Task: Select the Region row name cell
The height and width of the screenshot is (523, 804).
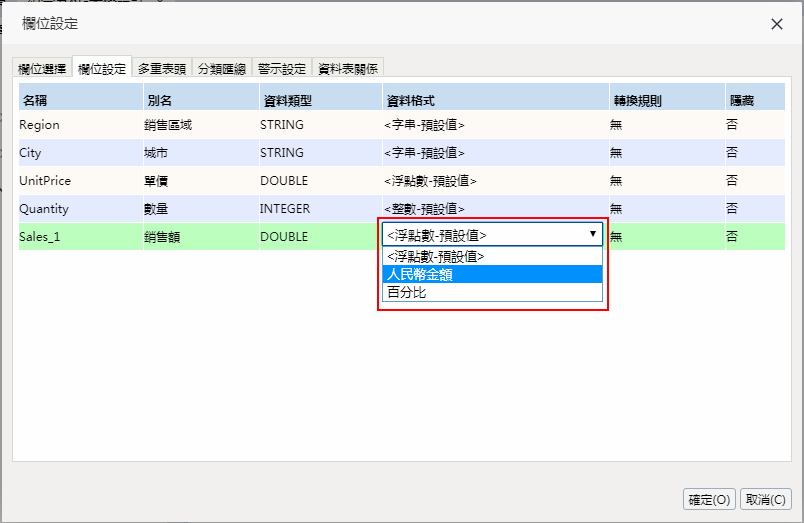Action: 40,125
